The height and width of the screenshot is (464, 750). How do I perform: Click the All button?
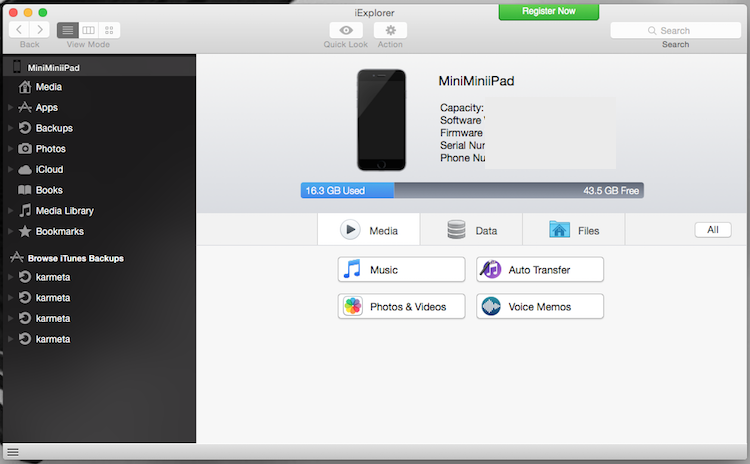pos(713,230)
